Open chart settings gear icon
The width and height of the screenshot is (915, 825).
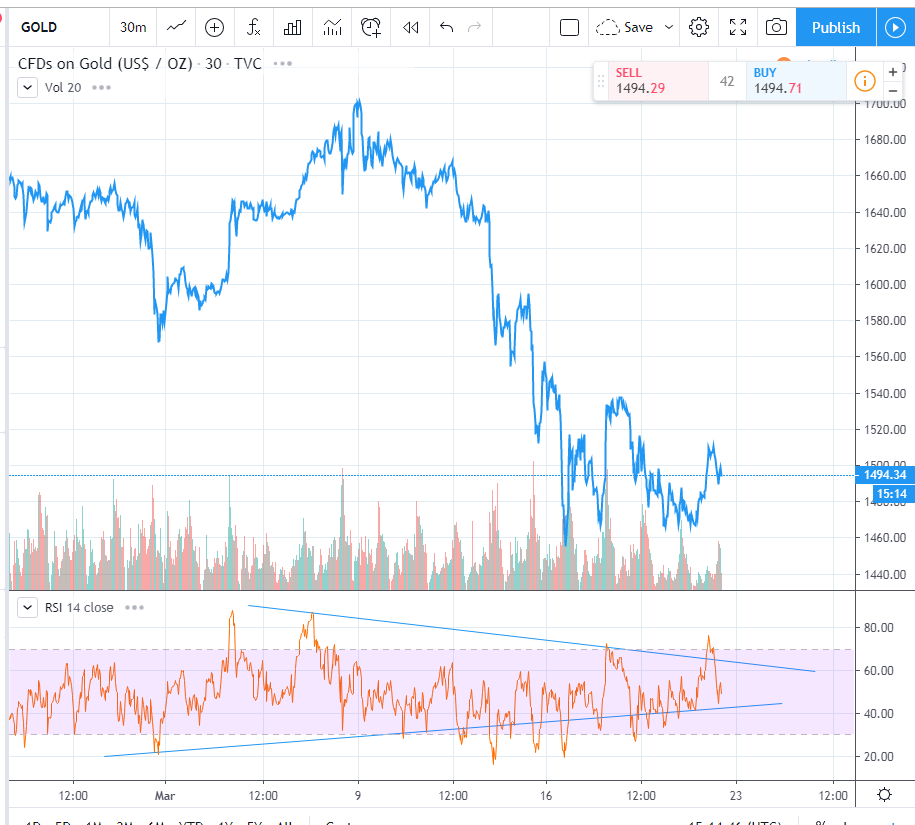pyautogui.click(x=699, y=27)
